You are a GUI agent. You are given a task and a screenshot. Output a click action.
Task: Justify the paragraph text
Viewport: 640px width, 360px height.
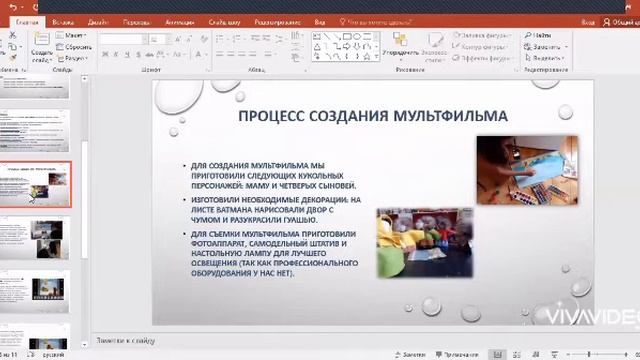coord(253,54)
